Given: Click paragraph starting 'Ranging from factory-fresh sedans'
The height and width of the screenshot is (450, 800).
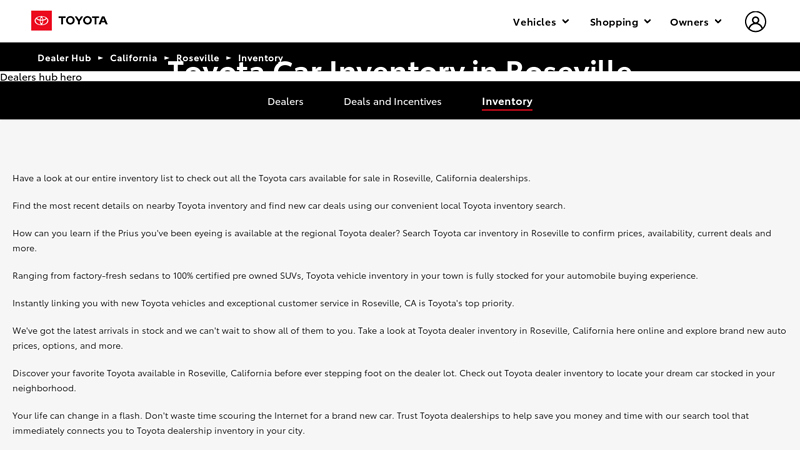Looking at the screenshot, I should pos(355,276).
